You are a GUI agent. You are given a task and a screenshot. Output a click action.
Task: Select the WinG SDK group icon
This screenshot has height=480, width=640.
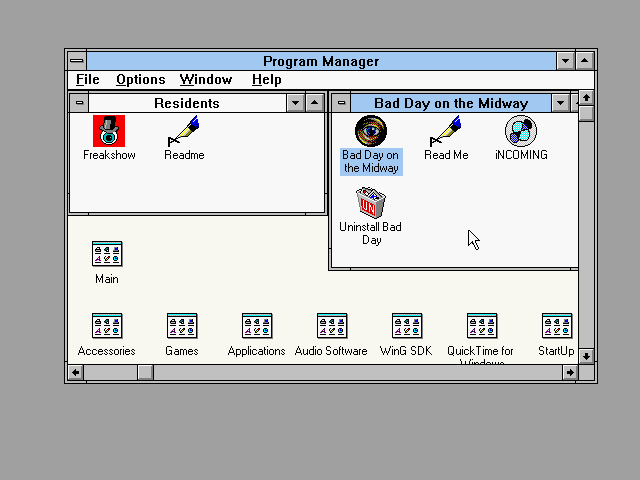pos(407,326)
